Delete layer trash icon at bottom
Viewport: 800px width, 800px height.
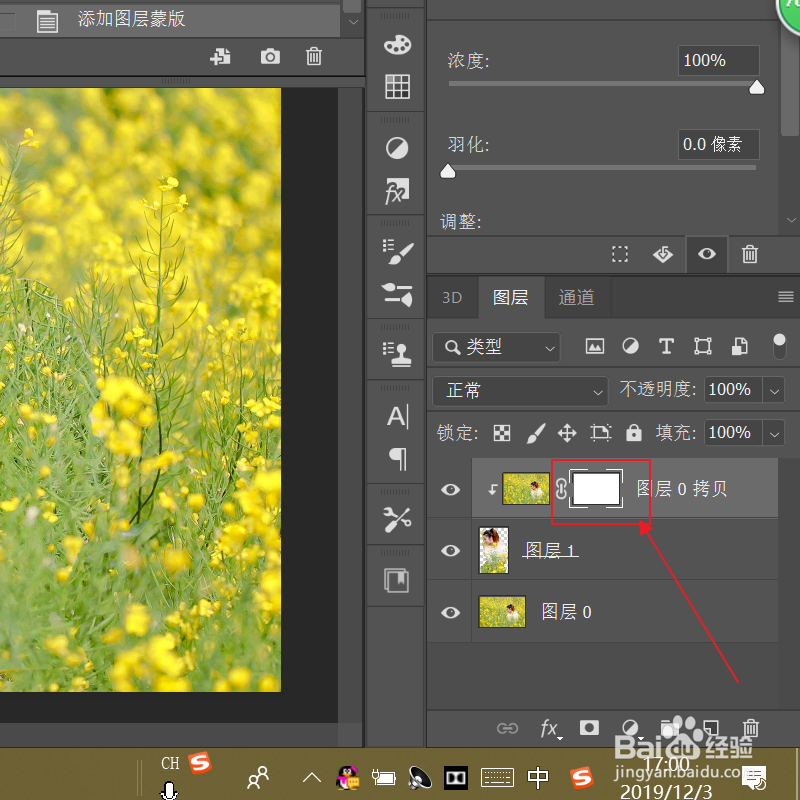(x=751, y=727)
